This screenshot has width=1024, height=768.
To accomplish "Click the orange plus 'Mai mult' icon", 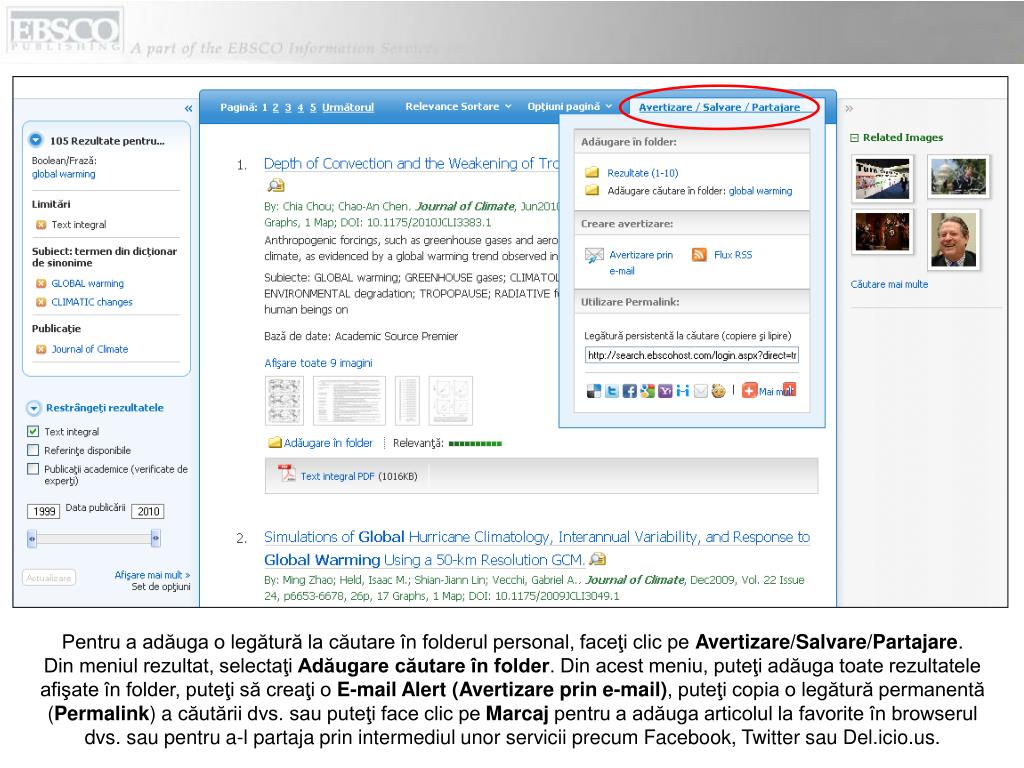I will [x=749, y=391].
